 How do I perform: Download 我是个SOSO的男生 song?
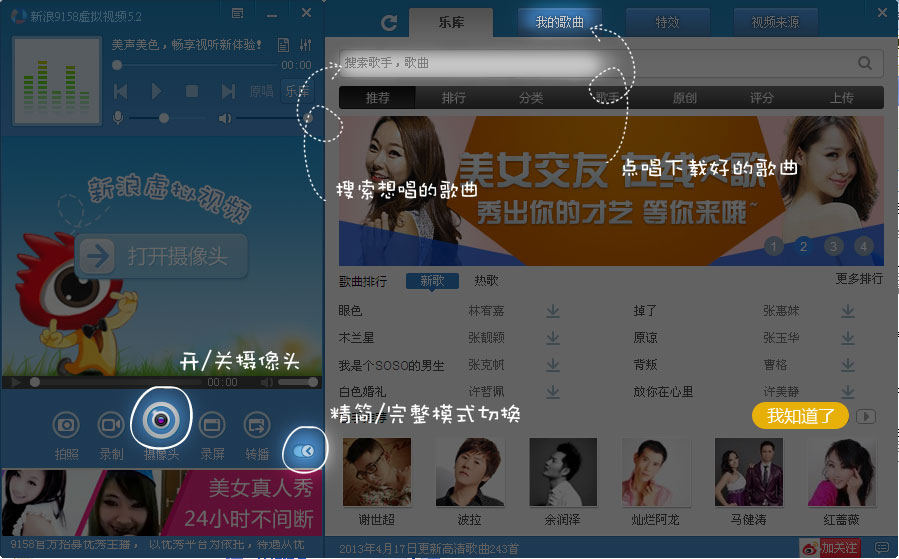coord(553,365)
